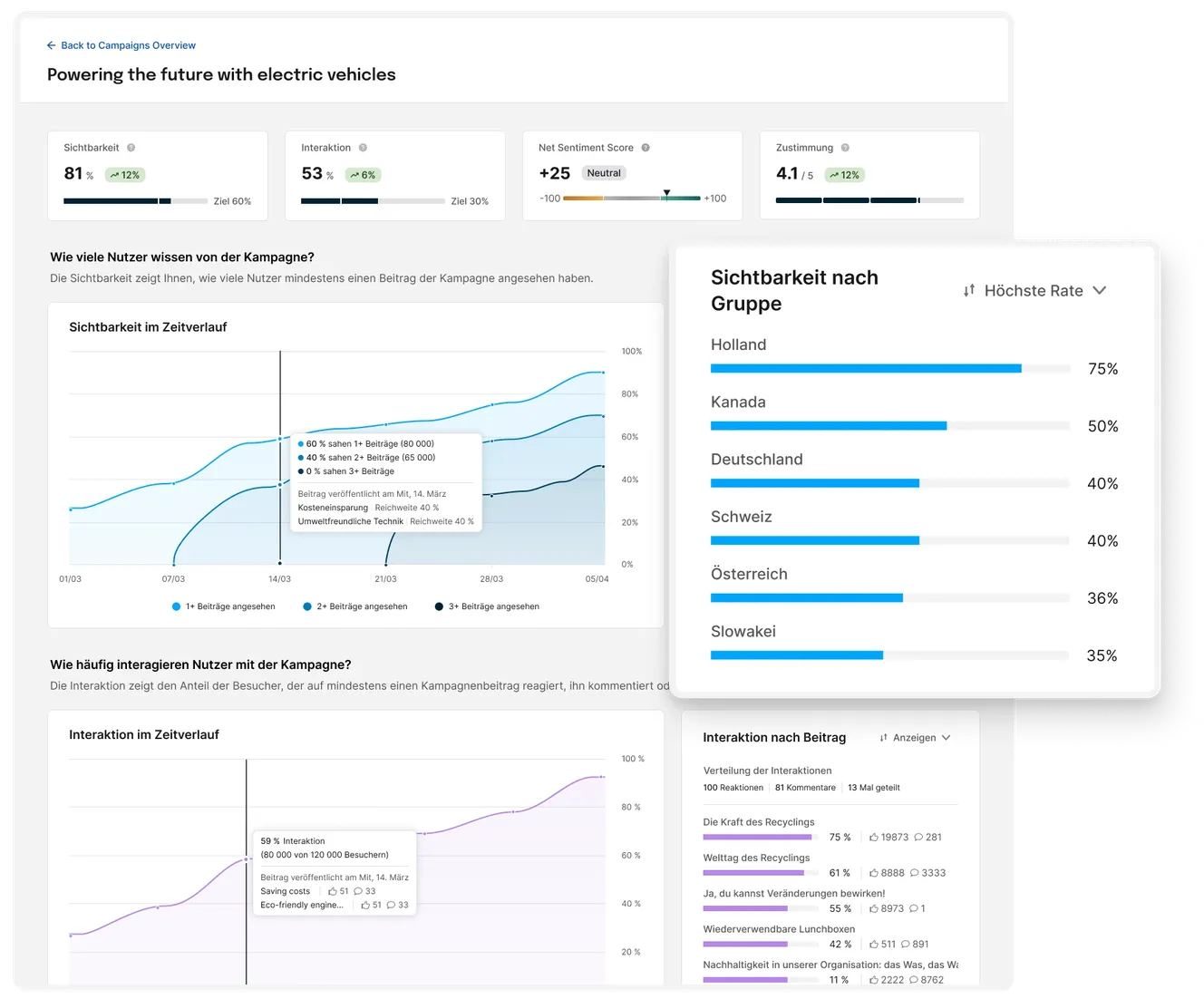Click the Net Sentiment Score scale marker
Image resolution: width=1204 pixels, height=999 pixels.
pos(666,192)
